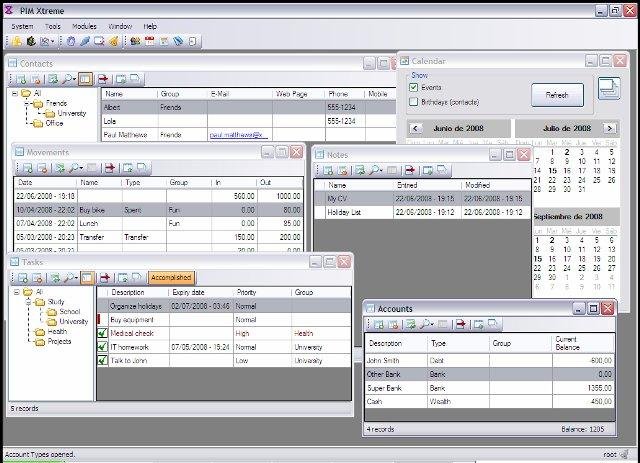Click the first toolbar icon in Accounts window
Image resolution: width=640 pixels, height=463 pixels.
click(x=379, y=324)
